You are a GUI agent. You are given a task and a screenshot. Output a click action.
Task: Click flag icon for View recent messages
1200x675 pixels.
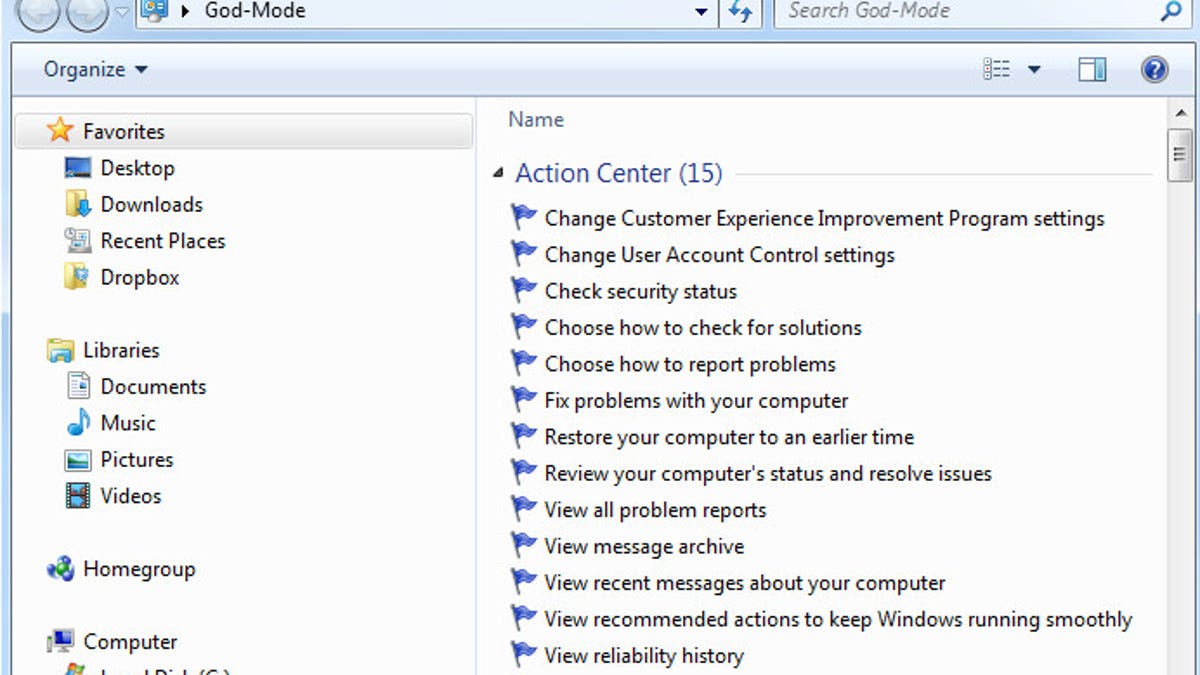pyautogui.click(x=524, y=583)
